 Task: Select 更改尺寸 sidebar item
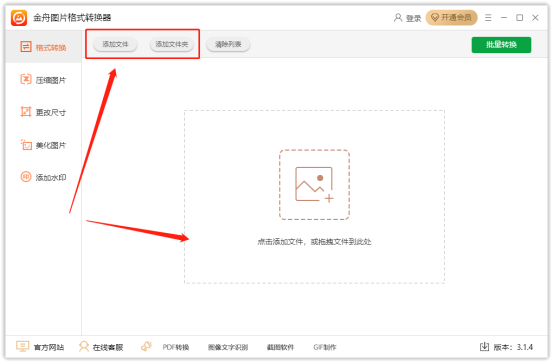[43, 112]
